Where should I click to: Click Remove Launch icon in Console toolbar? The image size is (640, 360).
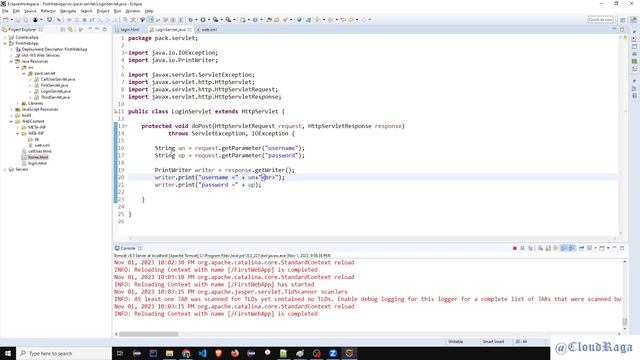coord(522,248)
